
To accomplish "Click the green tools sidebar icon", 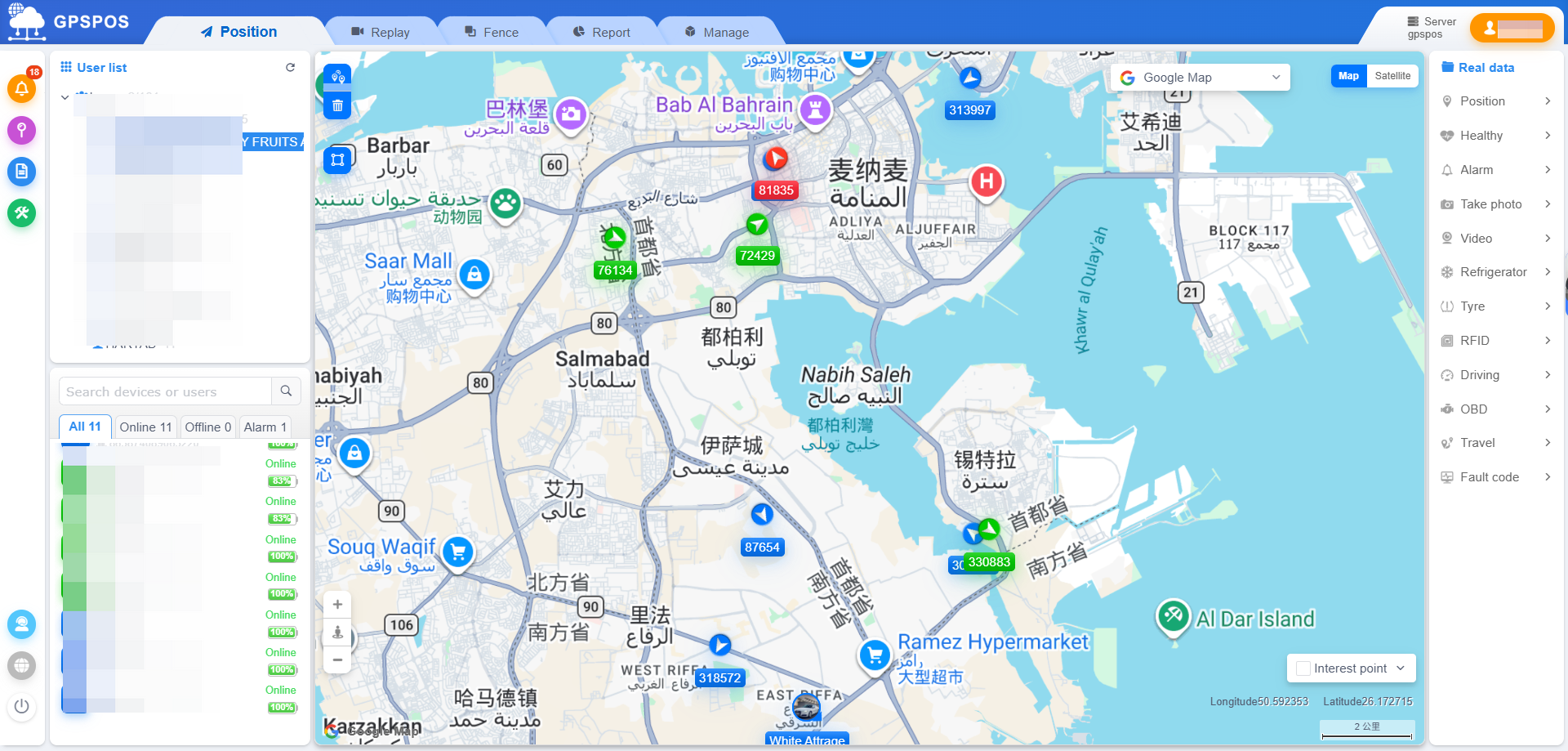I will [22, 213].
